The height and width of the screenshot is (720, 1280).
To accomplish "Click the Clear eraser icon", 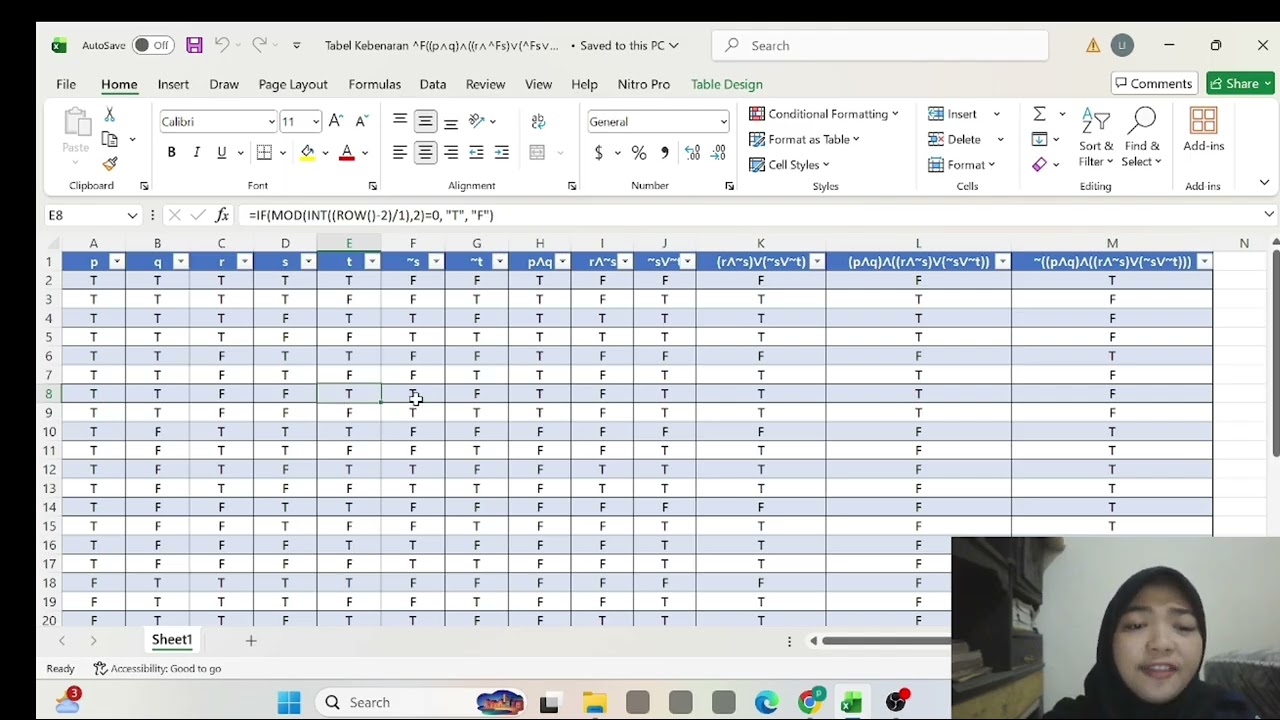I will [x=1039, y=164].
